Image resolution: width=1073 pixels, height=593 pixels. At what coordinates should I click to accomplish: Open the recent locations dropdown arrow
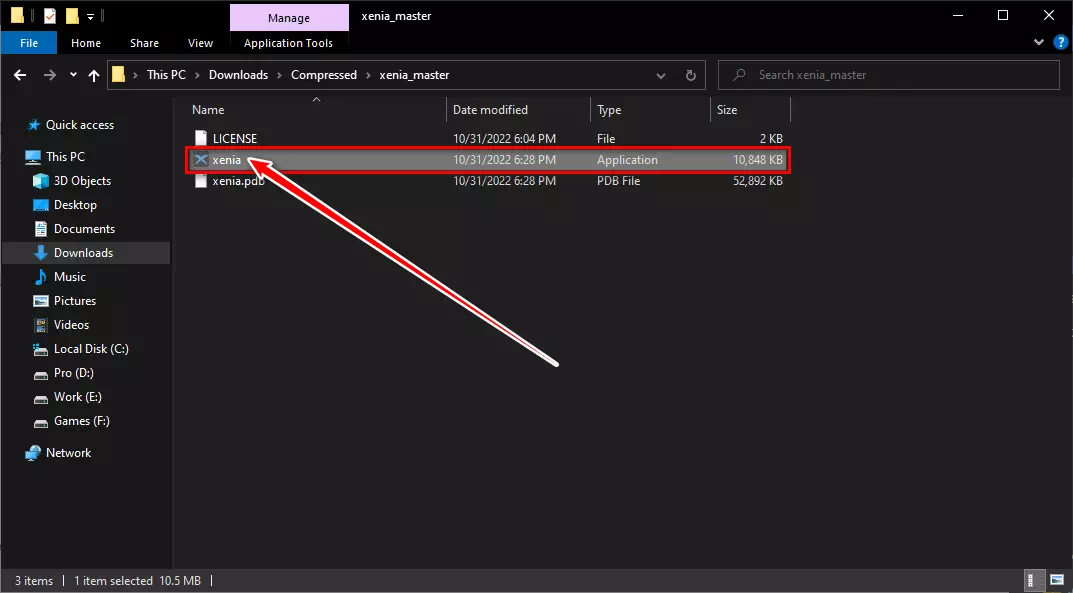(x=73, y=75)
